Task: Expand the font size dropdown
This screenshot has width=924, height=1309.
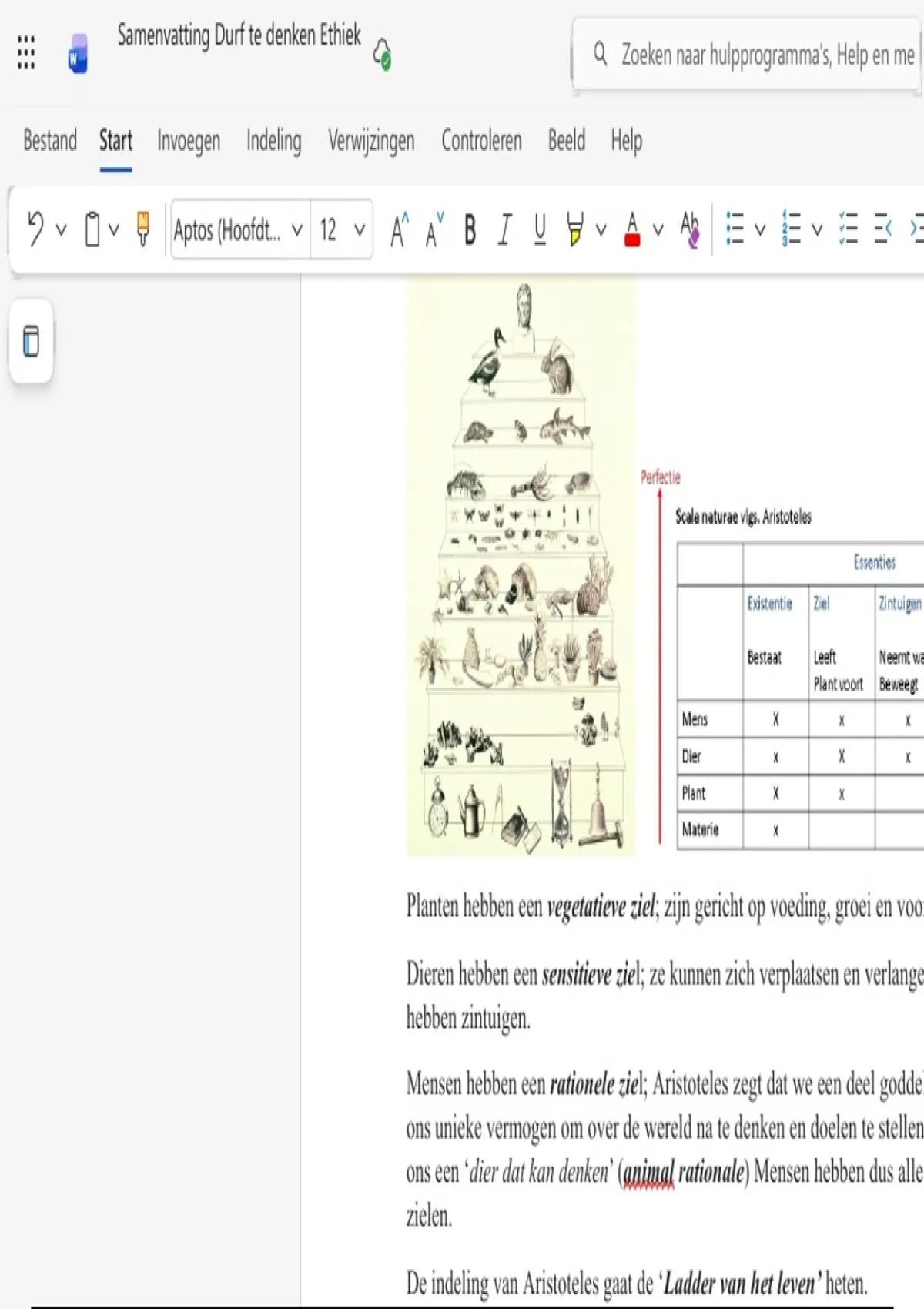Action: click(359, 229)
